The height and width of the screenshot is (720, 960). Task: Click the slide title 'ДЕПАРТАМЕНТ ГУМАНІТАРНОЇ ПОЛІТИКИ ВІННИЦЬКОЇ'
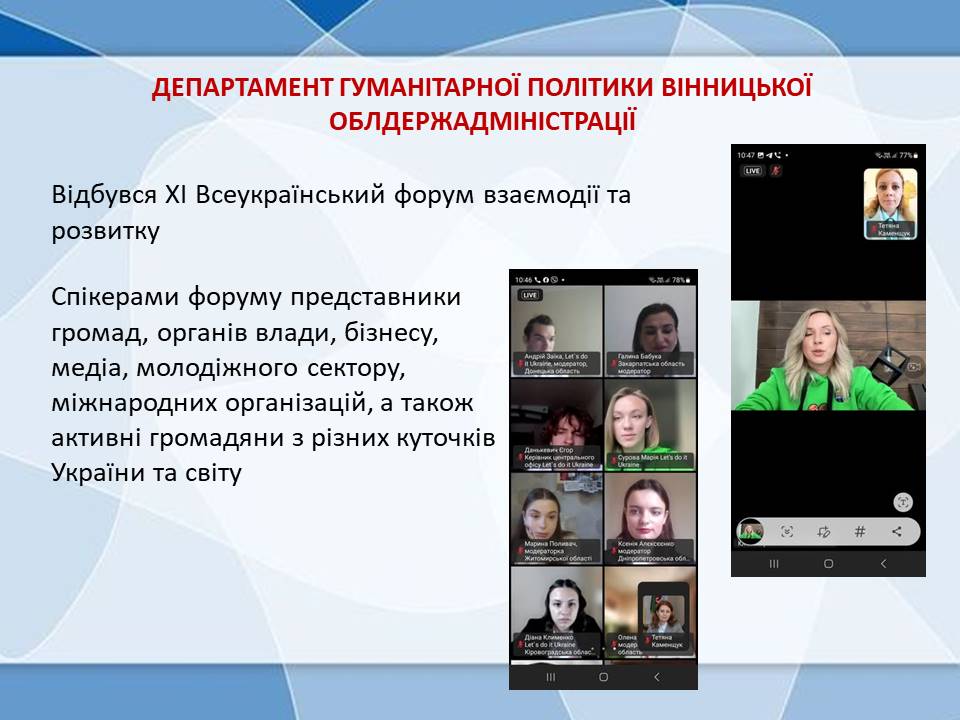point(482,87)
